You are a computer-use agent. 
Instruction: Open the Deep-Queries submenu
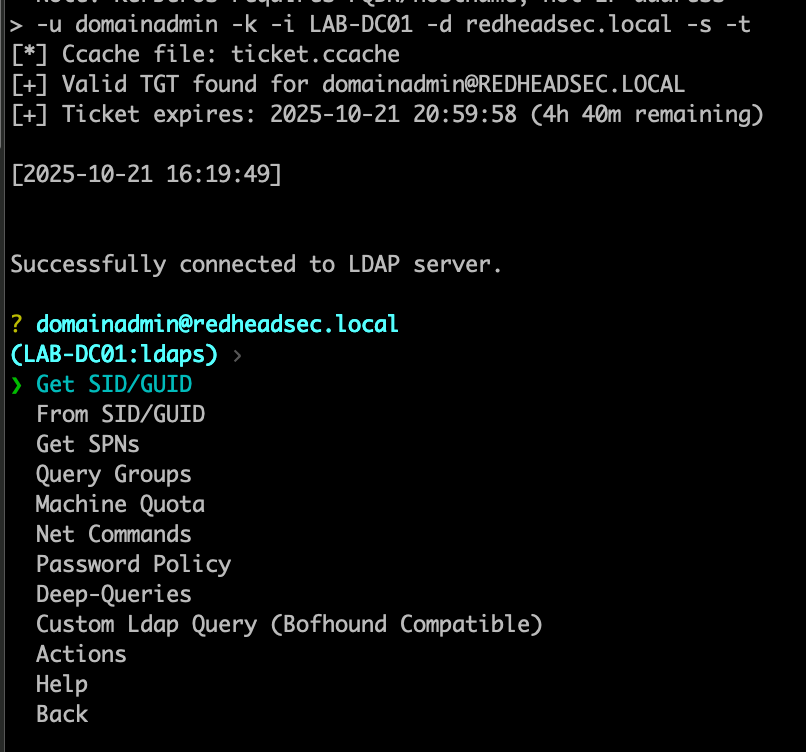click(113, 594)
